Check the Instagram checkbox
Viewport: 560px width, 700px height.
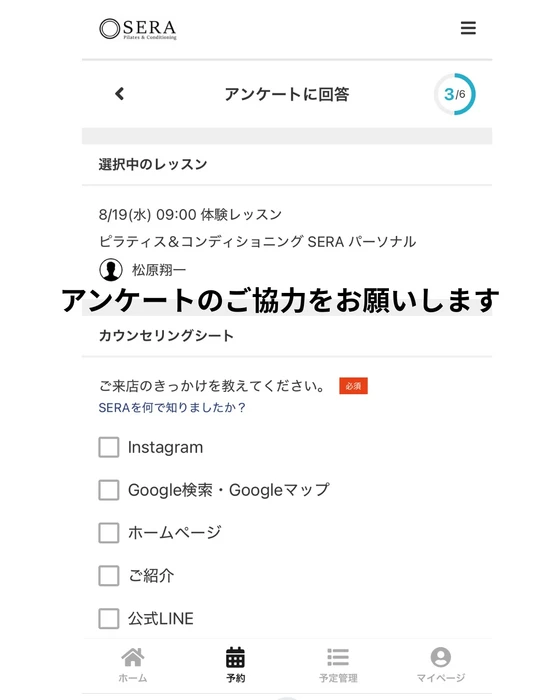click(x=109, y=447)
